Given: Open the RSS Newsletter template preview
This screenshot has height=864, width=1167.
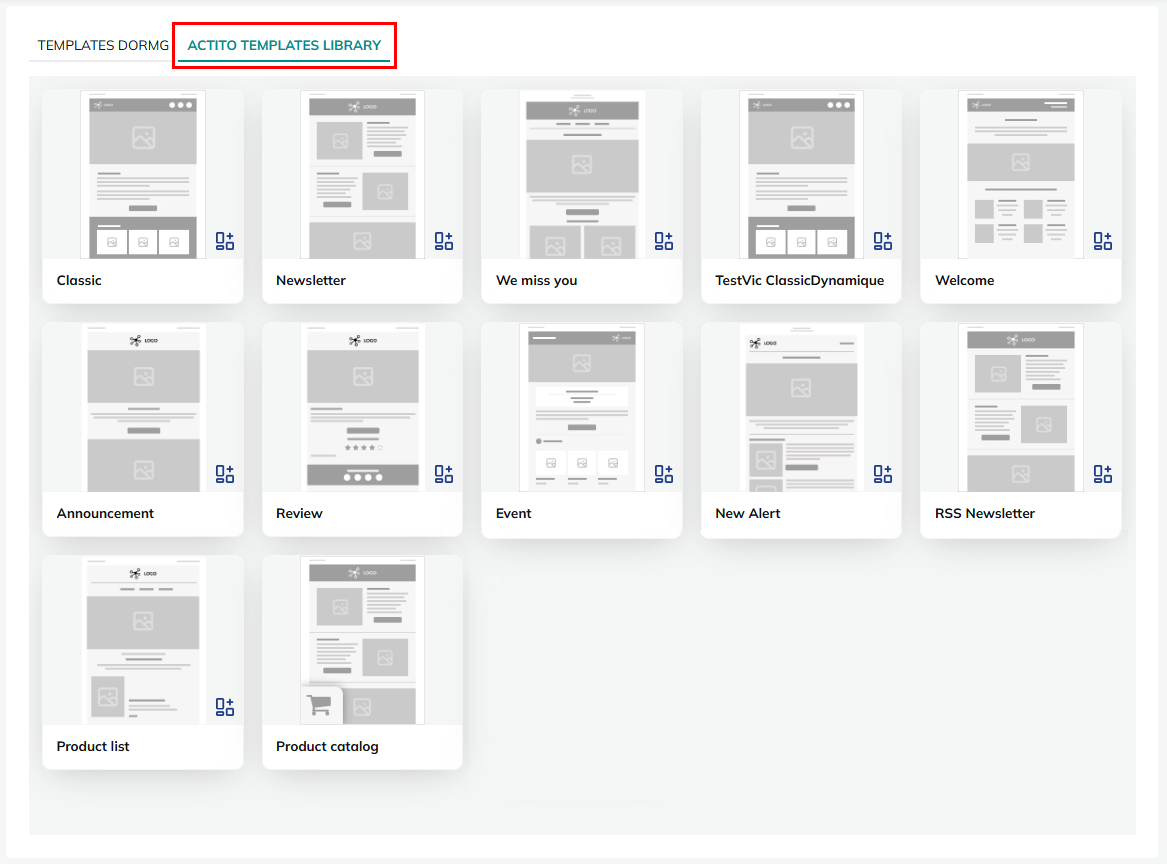Looking at the screenshot, I should (x=1021, y=407).
